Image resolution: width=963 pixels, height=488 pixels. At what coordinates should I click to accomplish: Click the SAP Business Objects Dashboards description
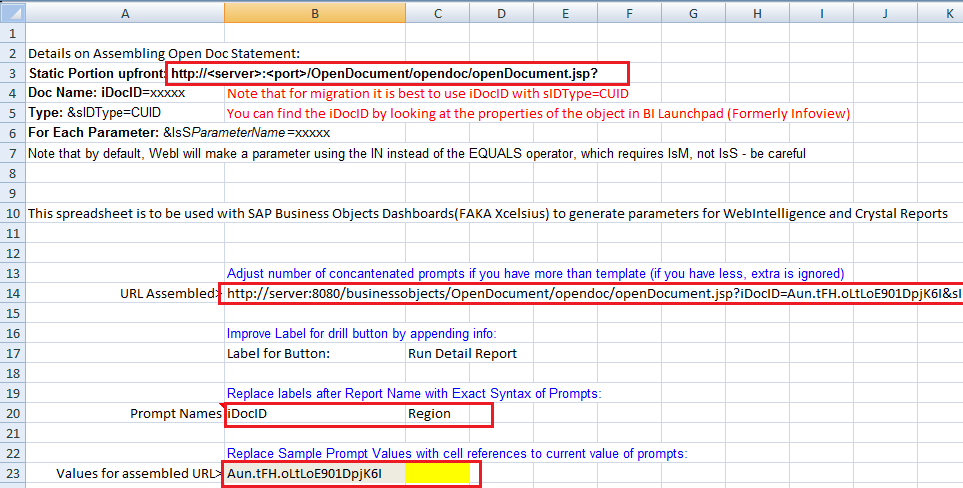coord(488,214)
